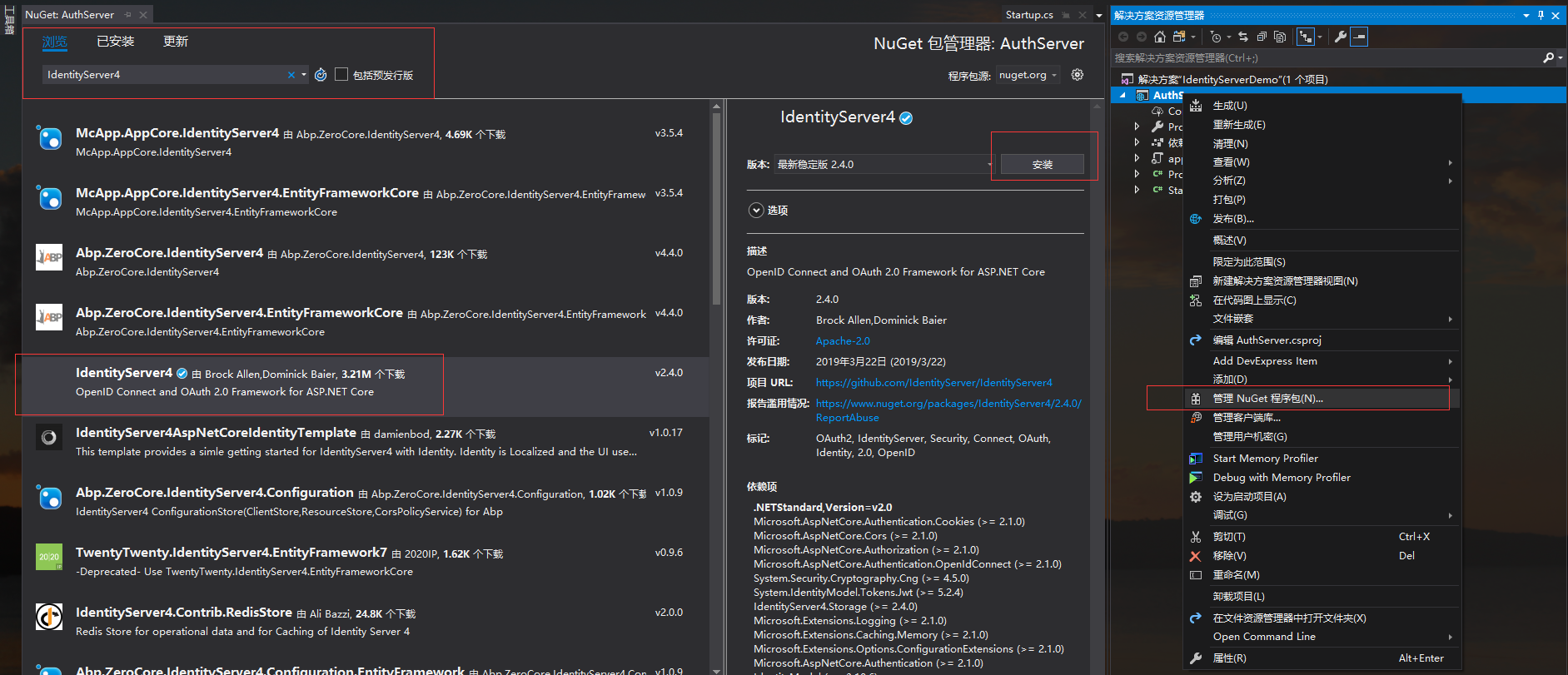Expand the Startup.cs tree node arrow
Screen dimensions: 1568x675
tap(1137, 190)
